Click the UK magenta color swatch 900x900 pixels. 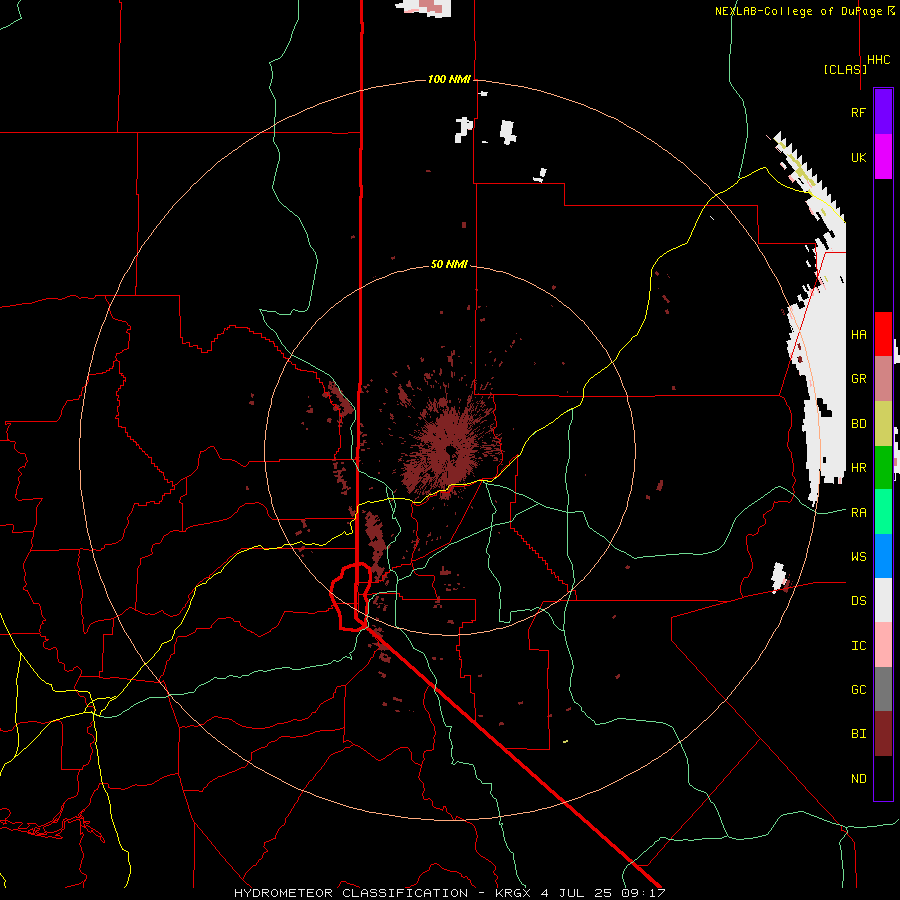coord(883,157)
